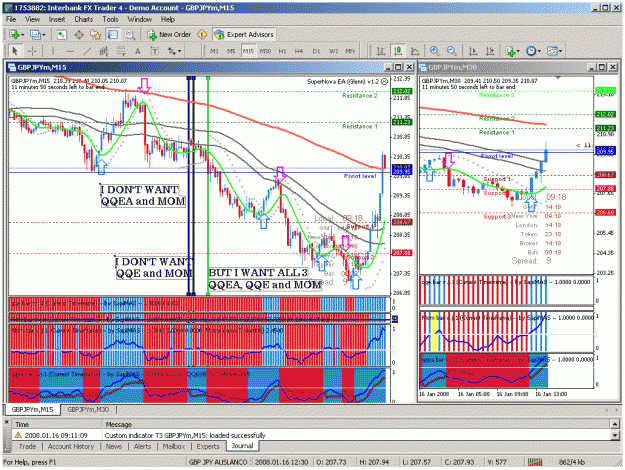The width and height of the screenshot is (625, 470).
Task: Click the Time column header
Action: pyautogui.click(x=57, y=425)
